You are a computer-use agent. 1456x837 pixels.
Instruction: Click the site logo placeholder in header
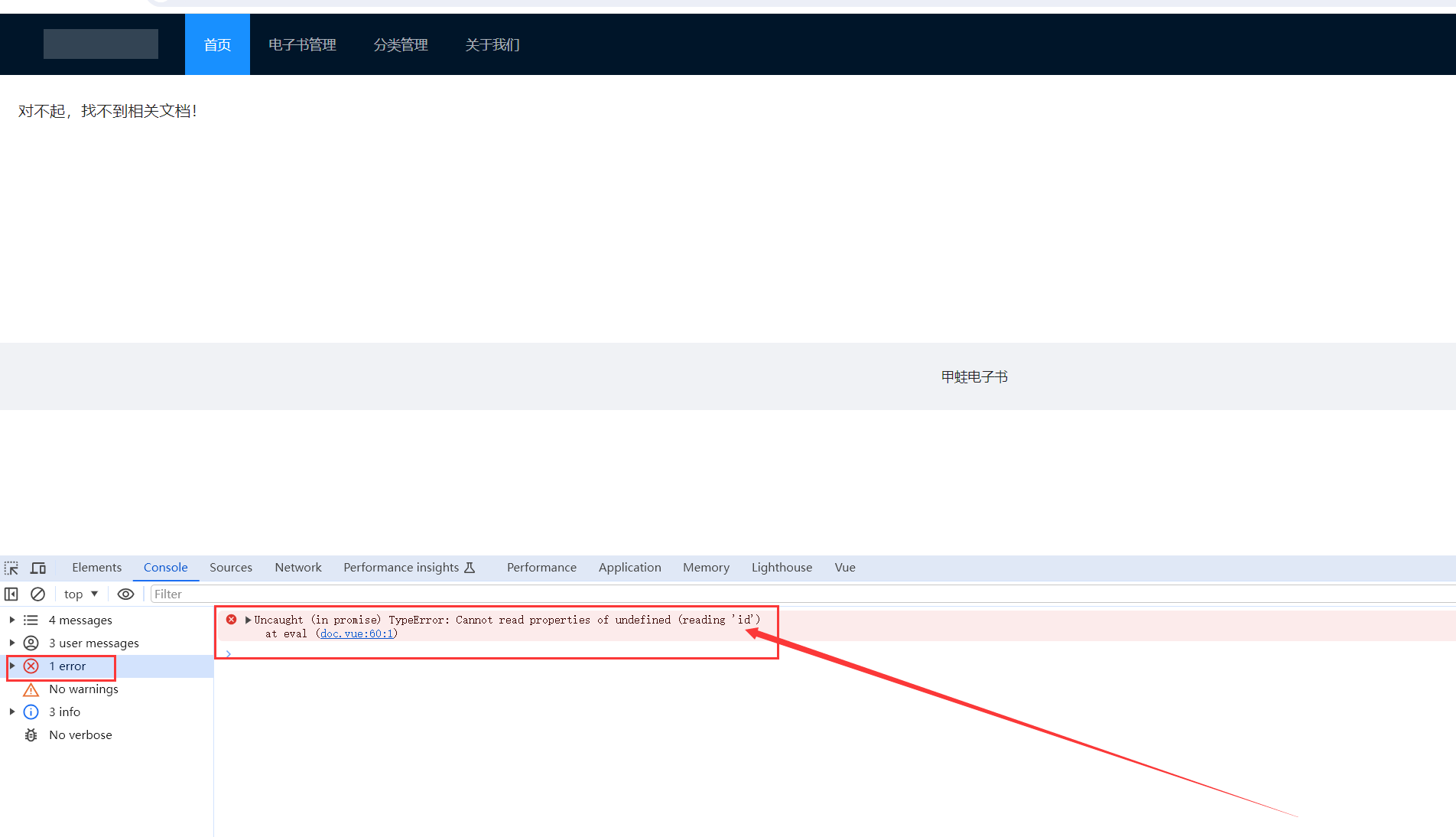pos(101,44)
